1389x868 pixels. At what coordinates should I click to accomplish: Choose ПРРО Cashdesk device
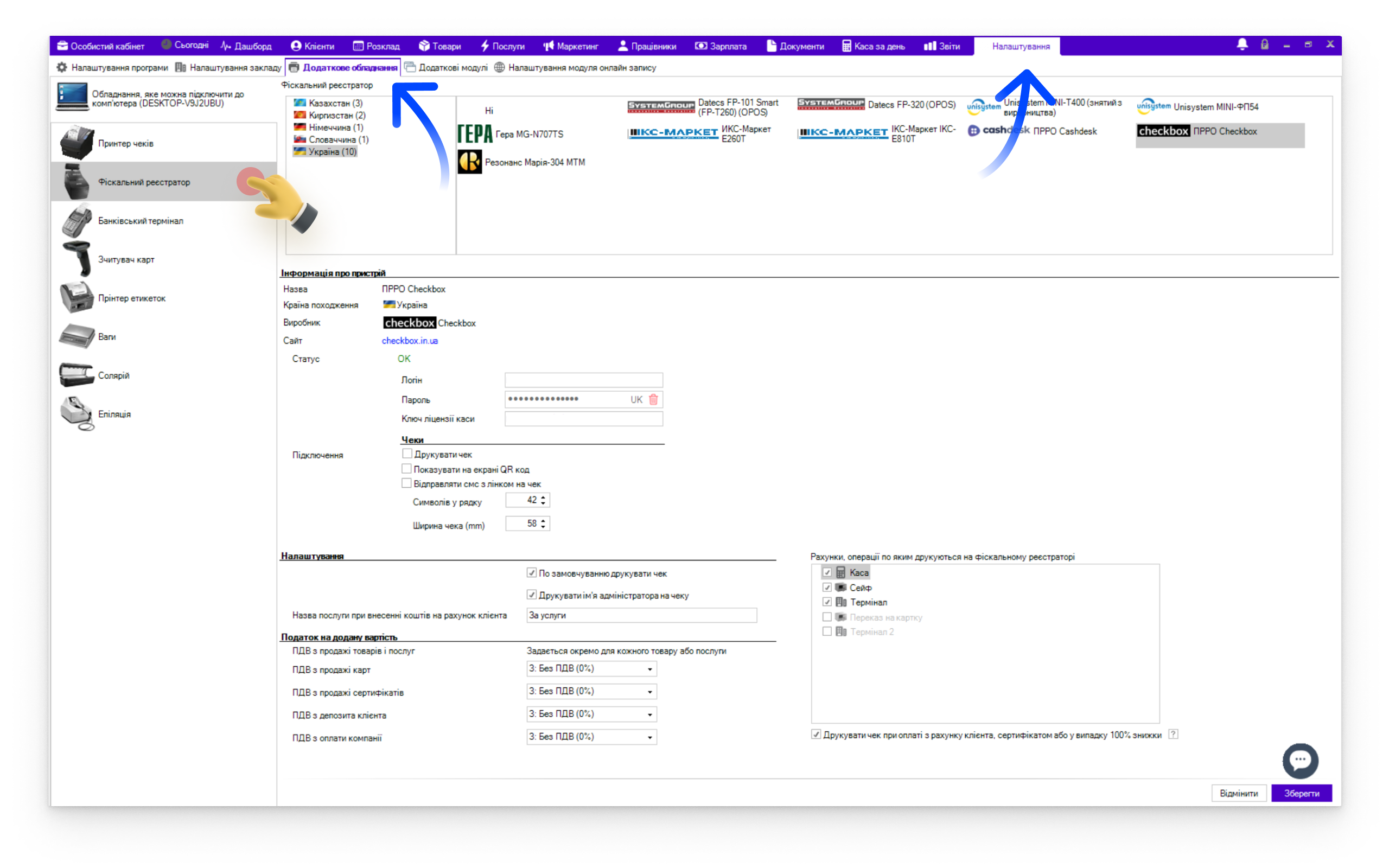(x=1032, y=131)
